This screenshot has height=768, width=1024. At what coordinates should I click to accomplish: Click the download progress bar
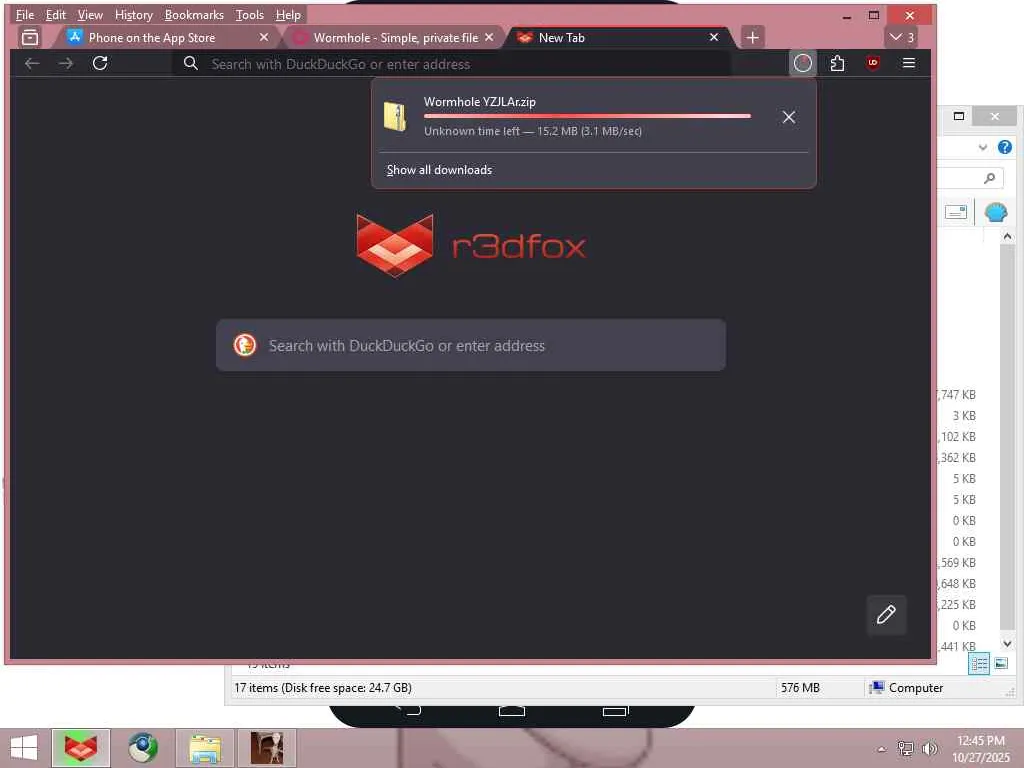(x=587, y=116)
